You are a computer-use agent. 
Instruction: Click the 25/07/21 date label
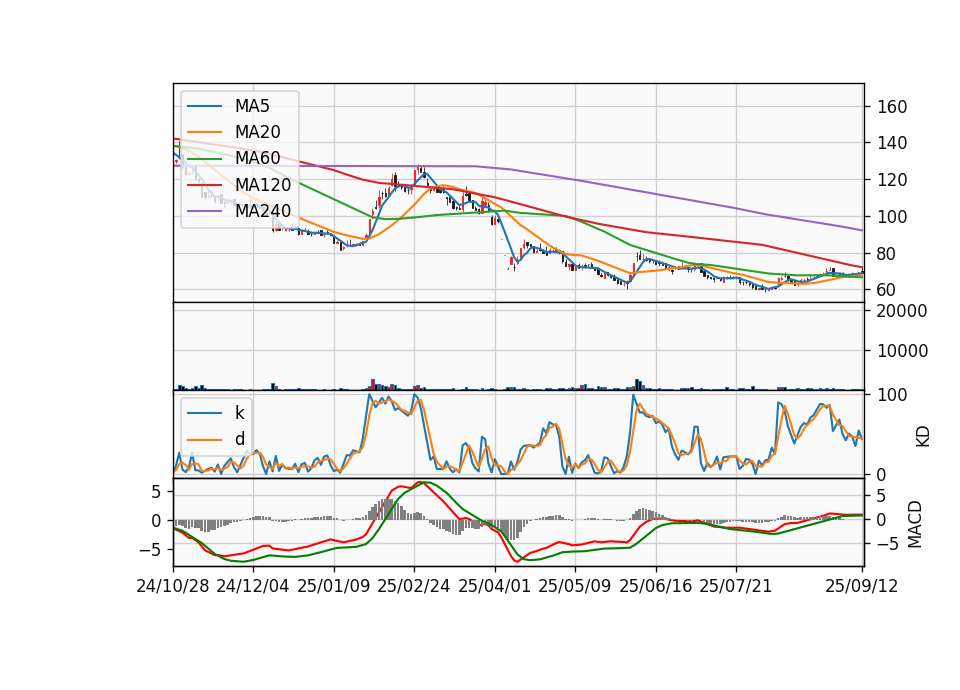(736, 586)
